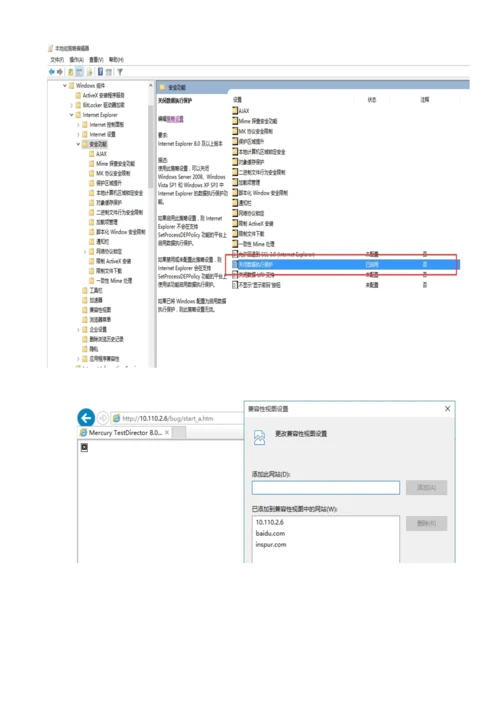Collapse the Internet Explorer tree node

(x=71, y=115)
